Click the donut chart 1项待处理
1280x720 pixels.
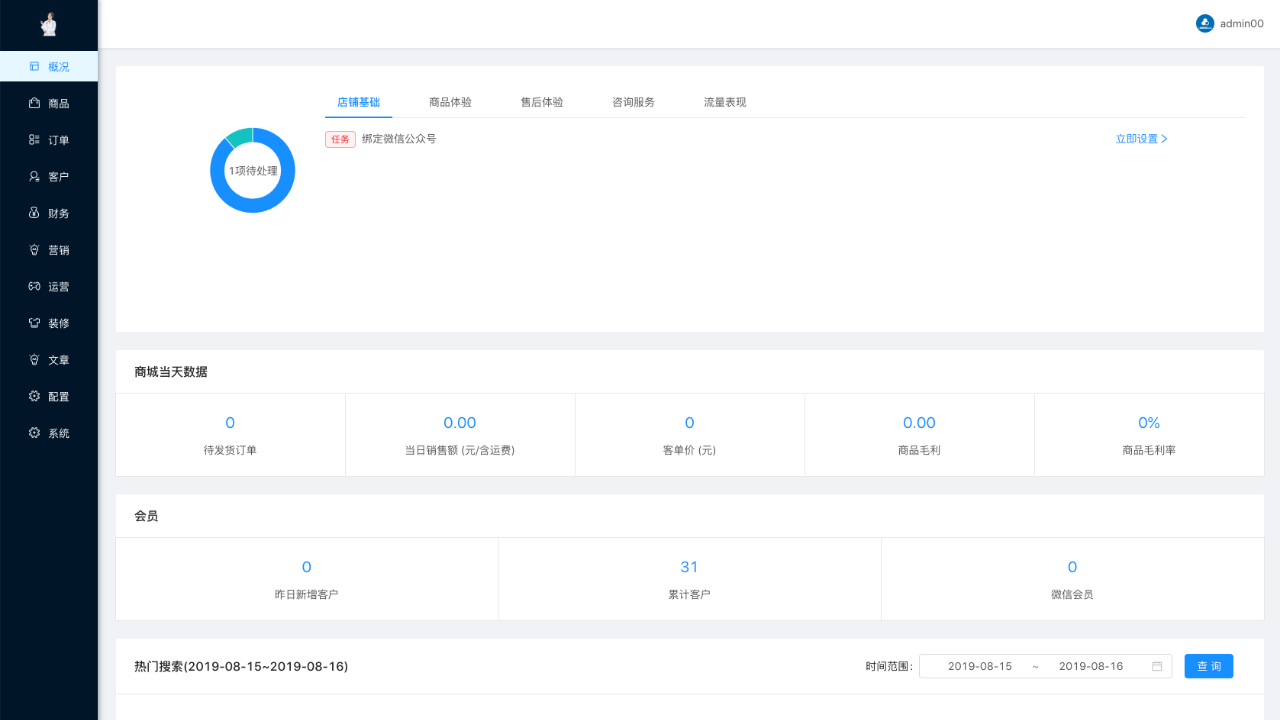(x=253, y=170)
